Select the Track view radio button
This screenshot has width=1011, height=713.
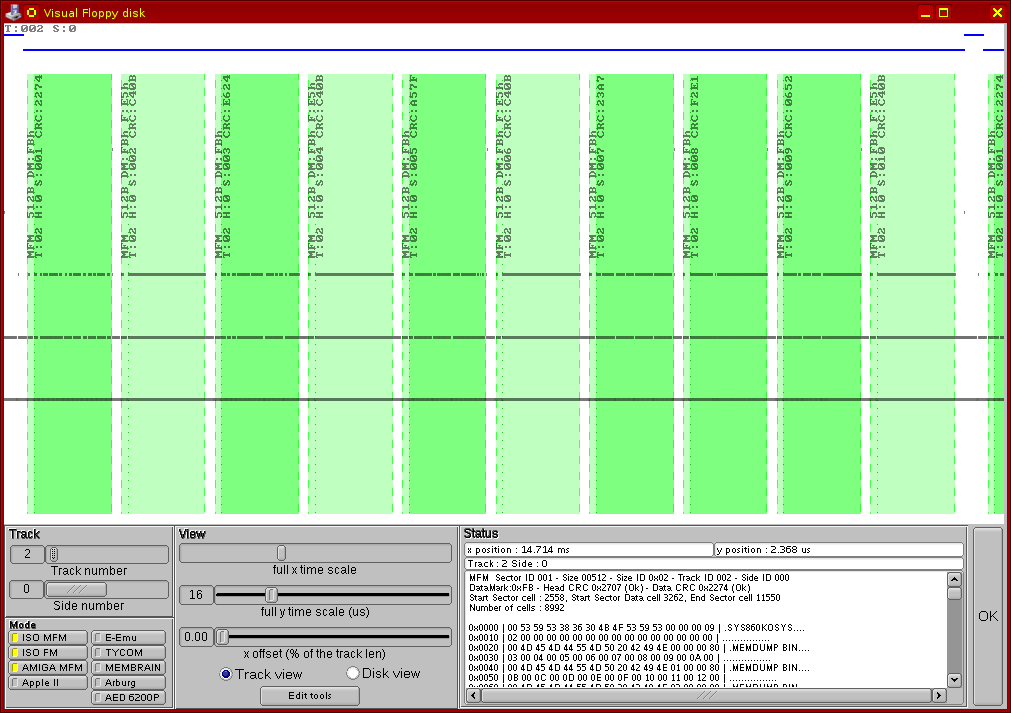tap(226, 674)
